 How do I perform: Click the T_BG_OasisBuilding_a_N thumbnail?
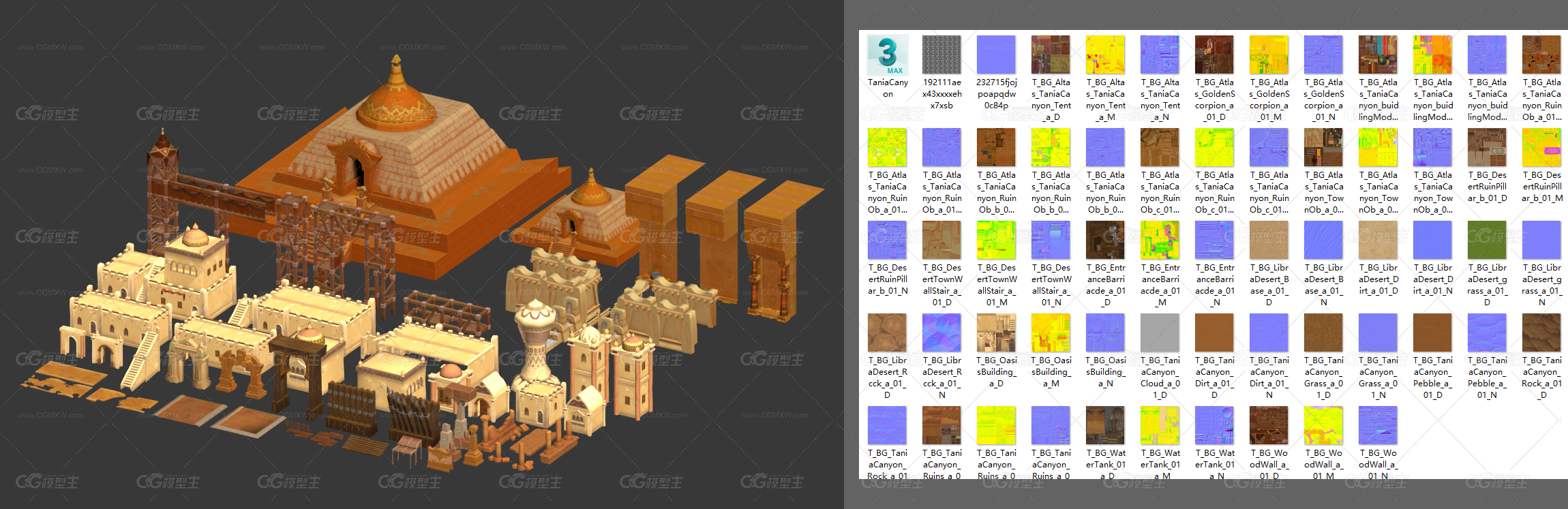click(1105, 333)
